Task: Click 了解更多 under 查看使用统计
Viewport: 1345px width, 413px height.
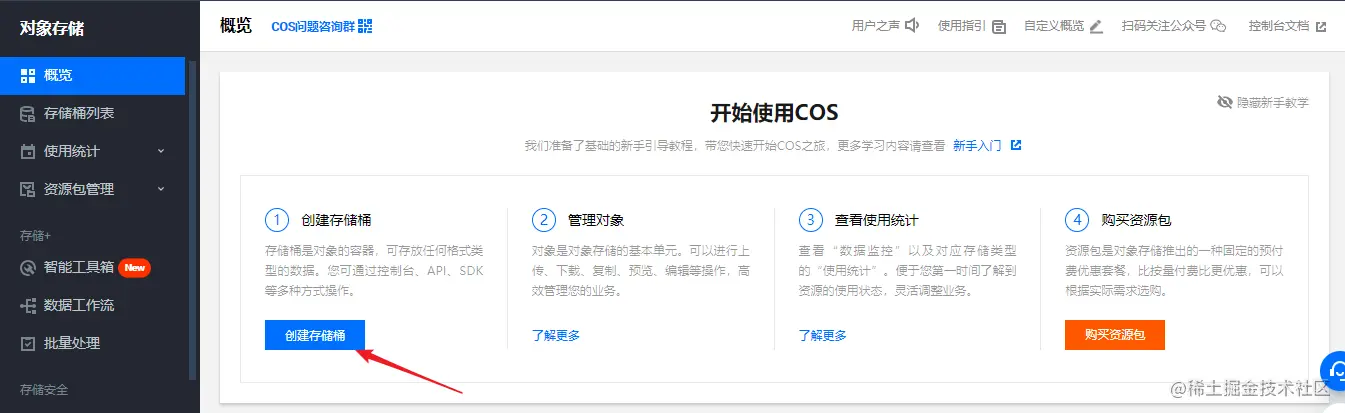Action: (x=823, y=335)
